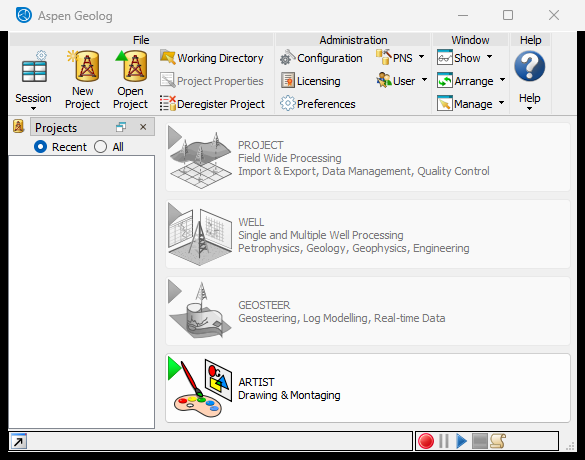Click Deregister Project

(212, 104)
